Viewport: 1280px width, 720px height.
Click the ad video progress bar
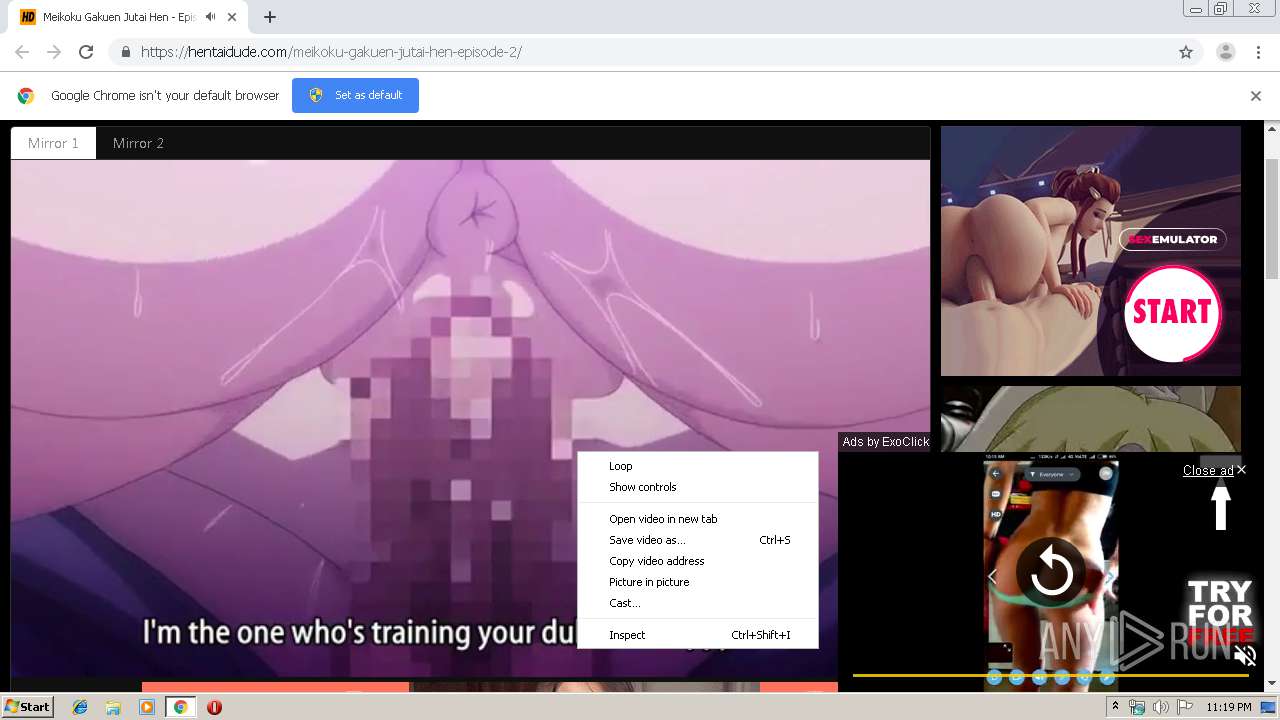tap(1050, 676)
